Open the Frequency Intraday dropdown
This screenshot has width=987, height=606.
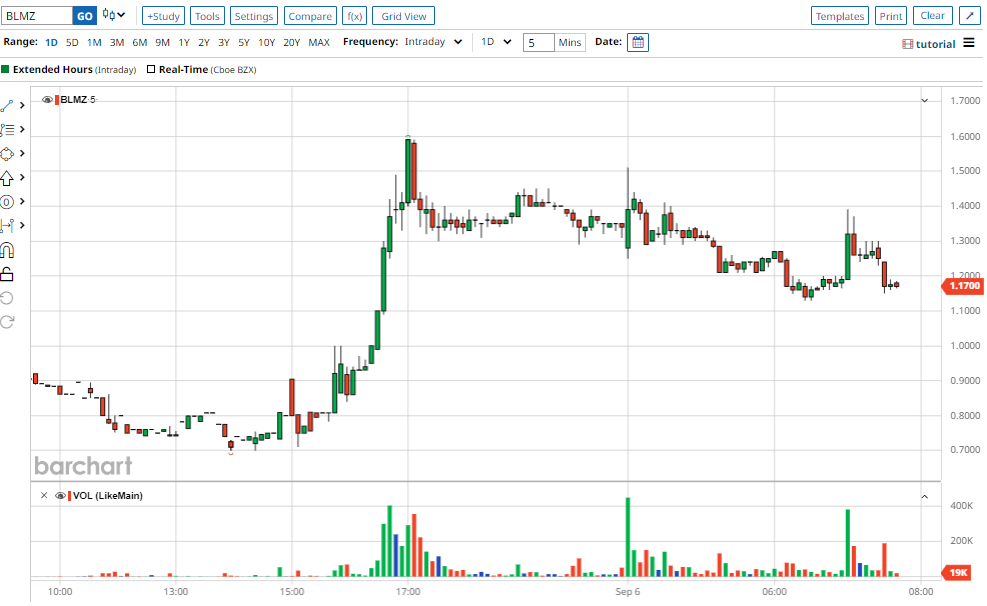[433, 42]
